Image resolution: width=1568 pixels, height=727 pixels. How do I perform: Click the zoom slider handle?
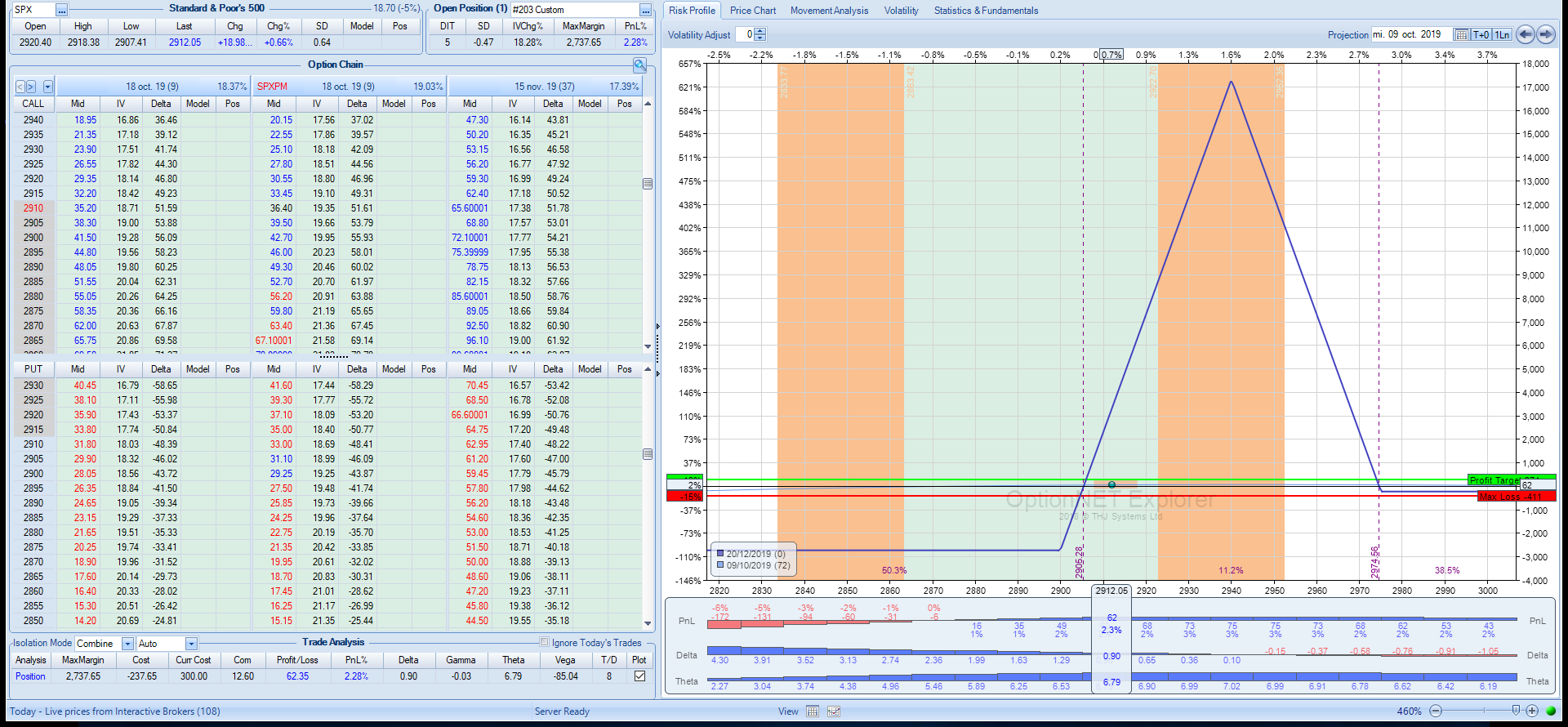pyautogui.click(x=1516, y=711)
